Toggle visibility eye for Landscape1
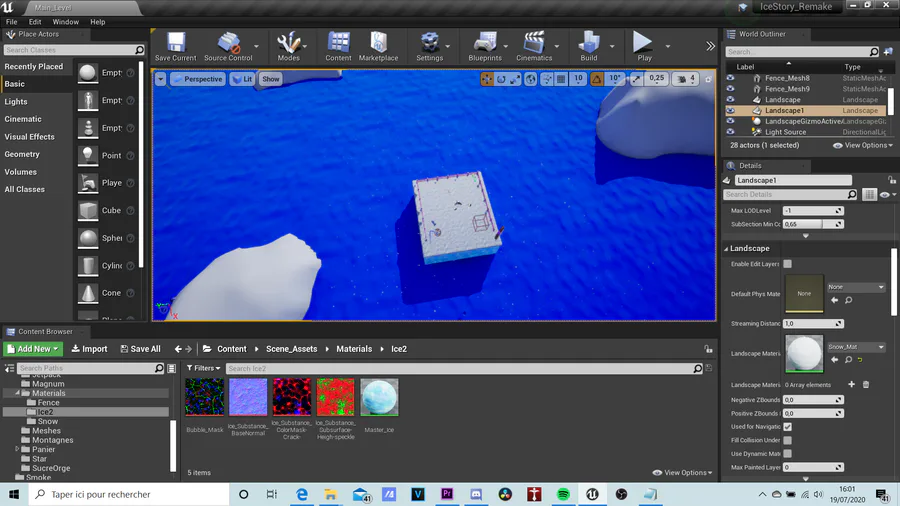This screenshot has height=506, width=900. pyautogui.click(x=730, y=110)
